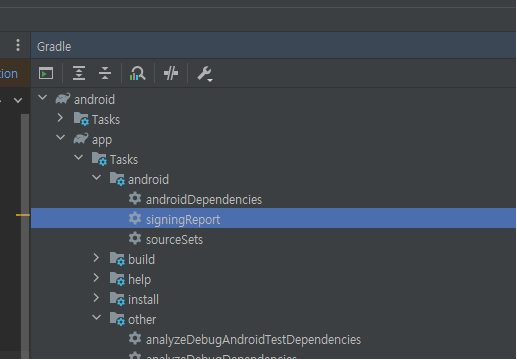Click the help folder icon
This screenshot has height=360, width=517.
tap(117, 279)
